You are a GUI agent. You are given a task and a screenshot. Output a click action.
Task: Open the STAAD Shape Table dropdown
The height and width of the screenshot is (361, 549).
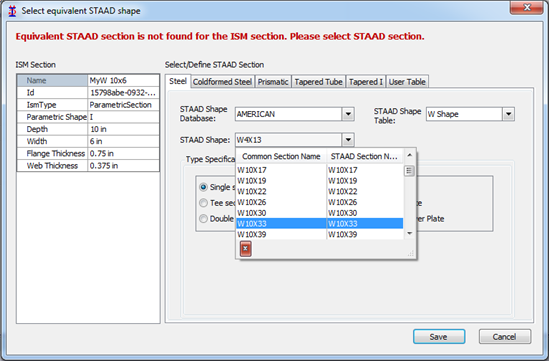coord(508,114)
